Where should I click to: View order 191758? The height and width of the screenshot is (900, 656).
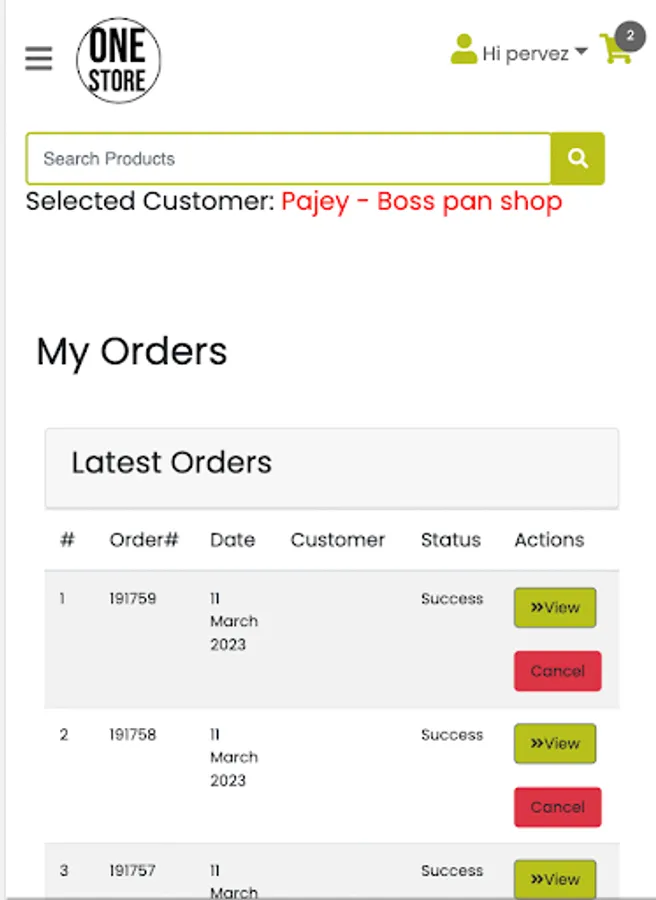(x=555, y=743)
